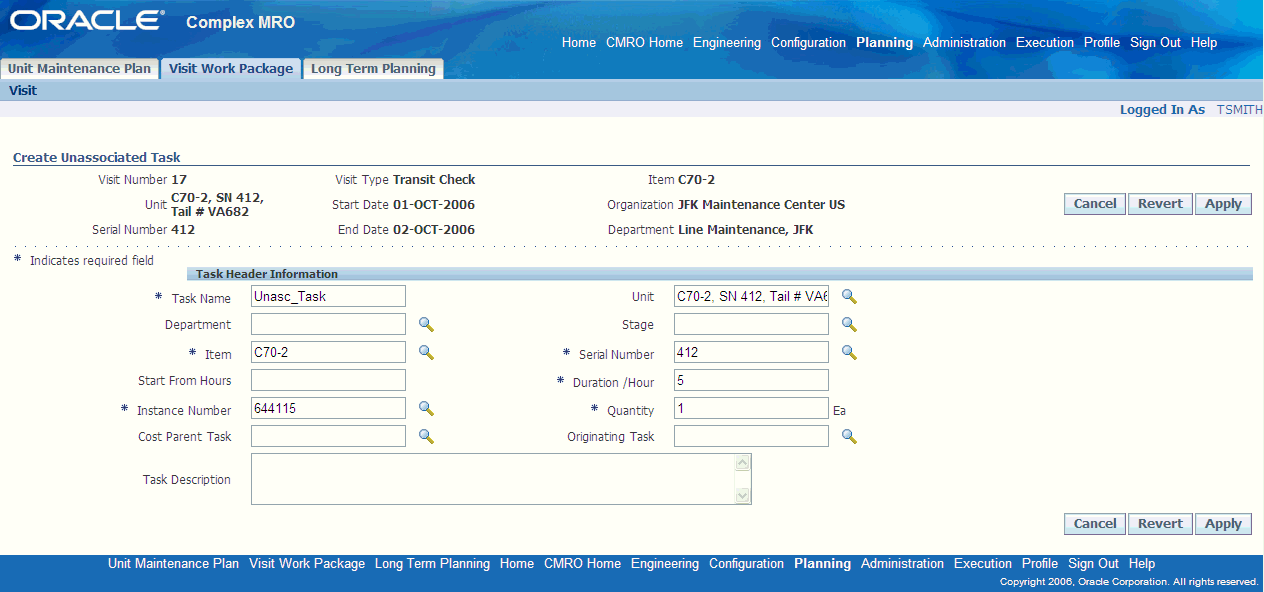Open the Cost Parent Task search icon

point(426,436)
